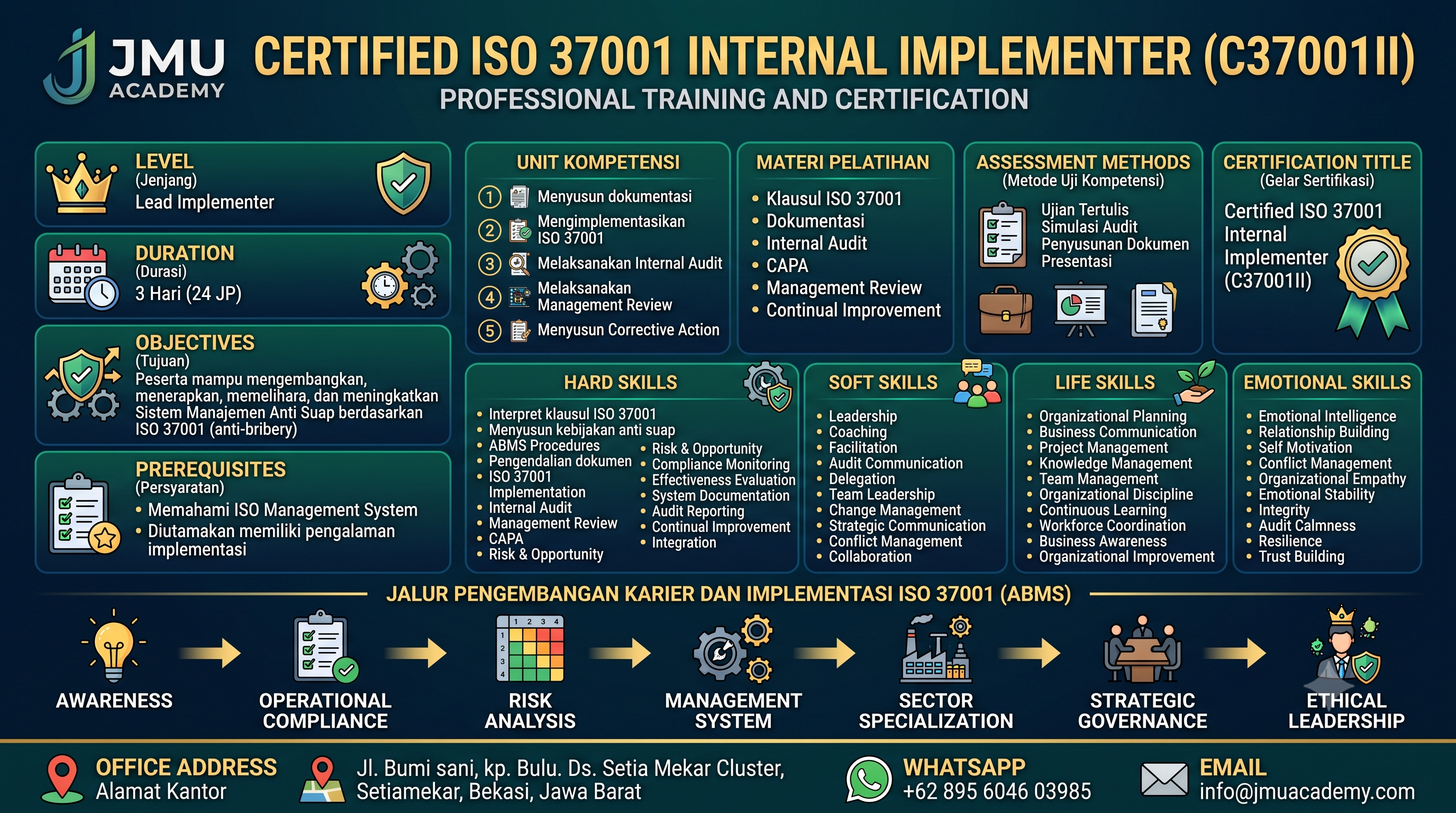The image size is (1456, 813).
Task: Click the blue document icon in Assessment Methods
Action: (1153, 310)
